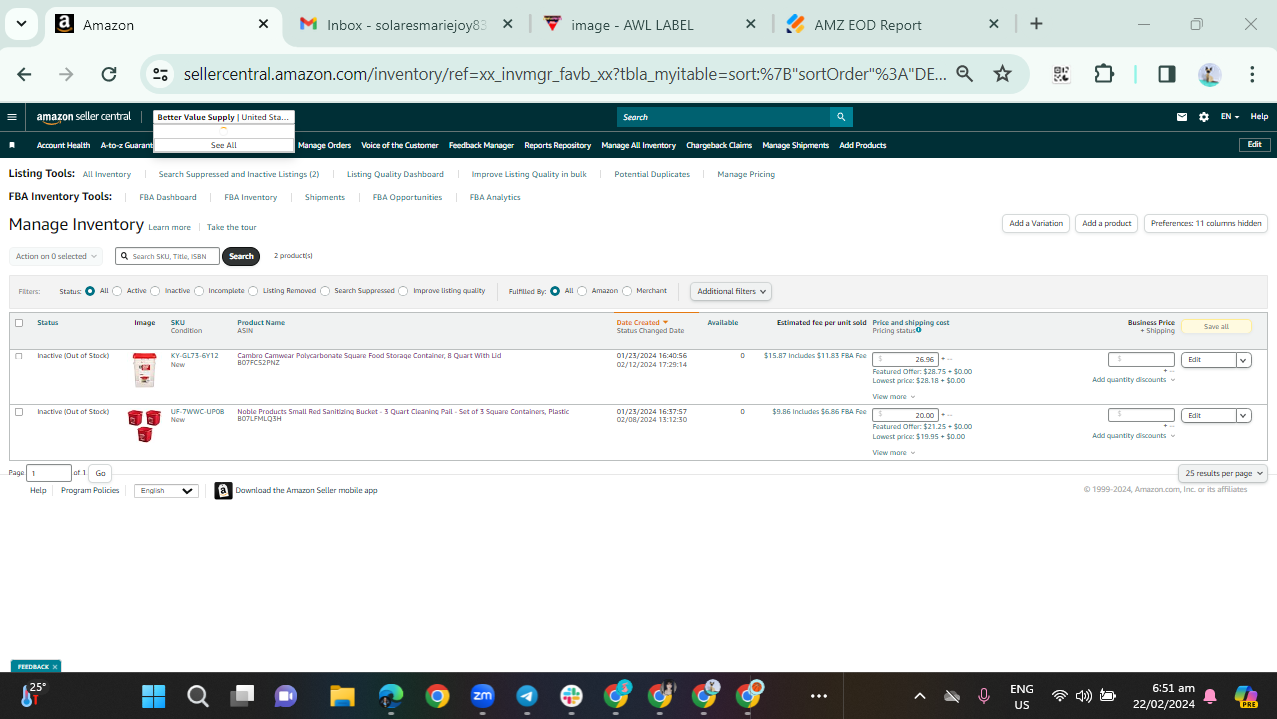
Task: Open the Seller Central hamburger menu
Action: pyautogui.click(x=12, y=117)
